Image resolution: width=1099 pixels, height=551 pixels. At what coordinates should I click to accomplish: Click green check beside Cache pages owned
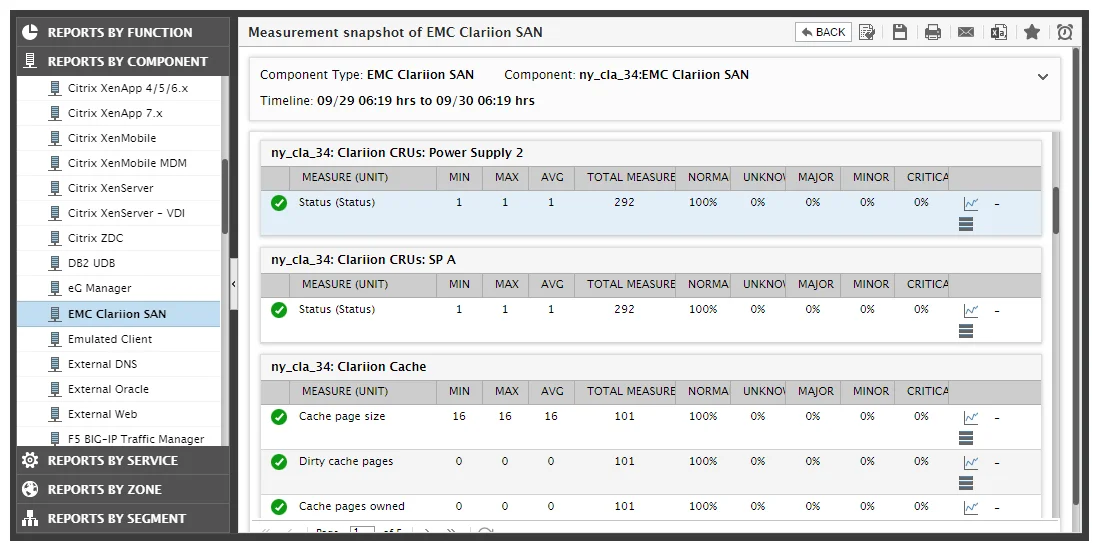(279, 507)
